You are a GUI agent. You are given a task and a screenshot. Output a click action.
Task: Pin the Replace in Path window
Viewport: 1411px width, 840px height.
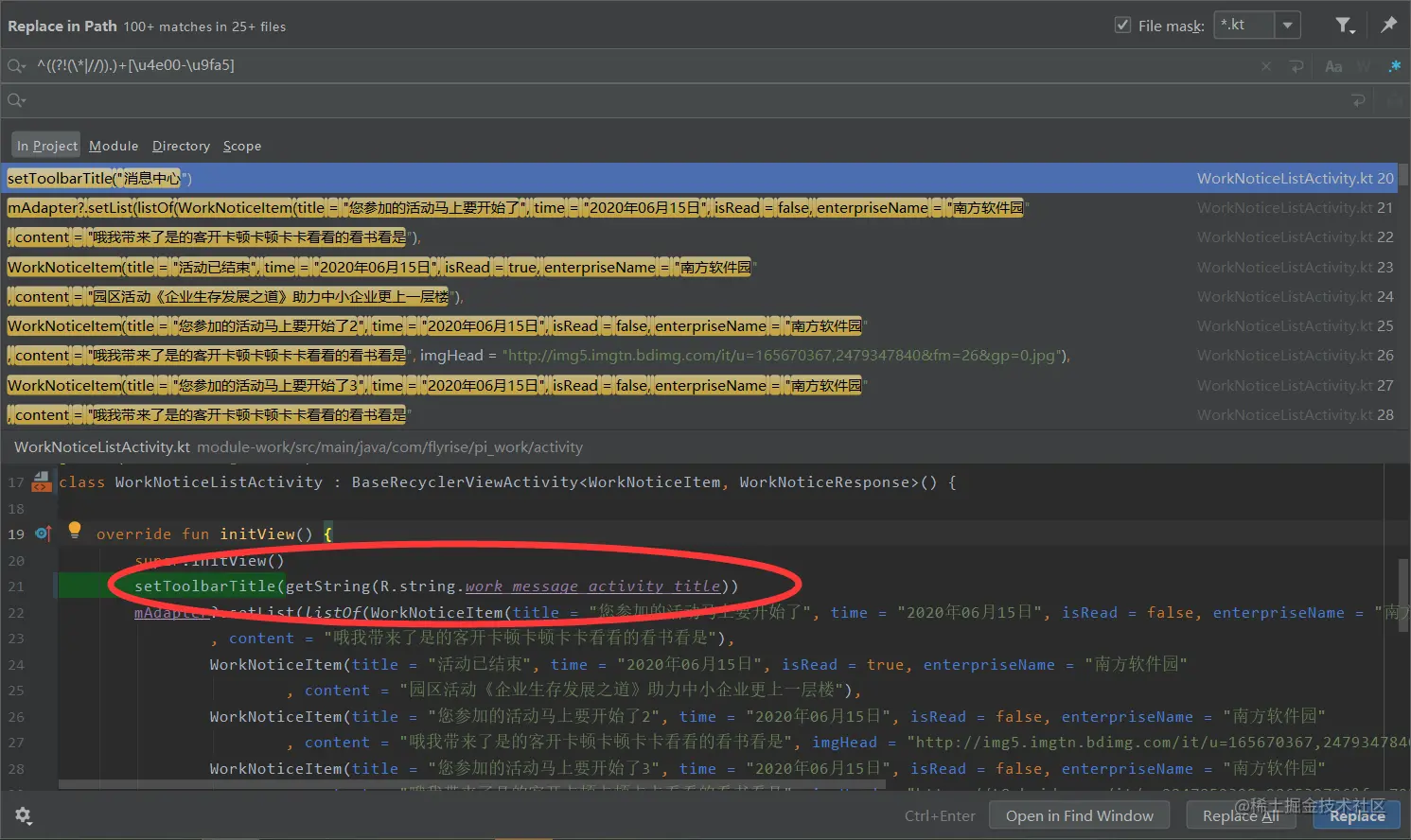click(x=1388, y=26)
